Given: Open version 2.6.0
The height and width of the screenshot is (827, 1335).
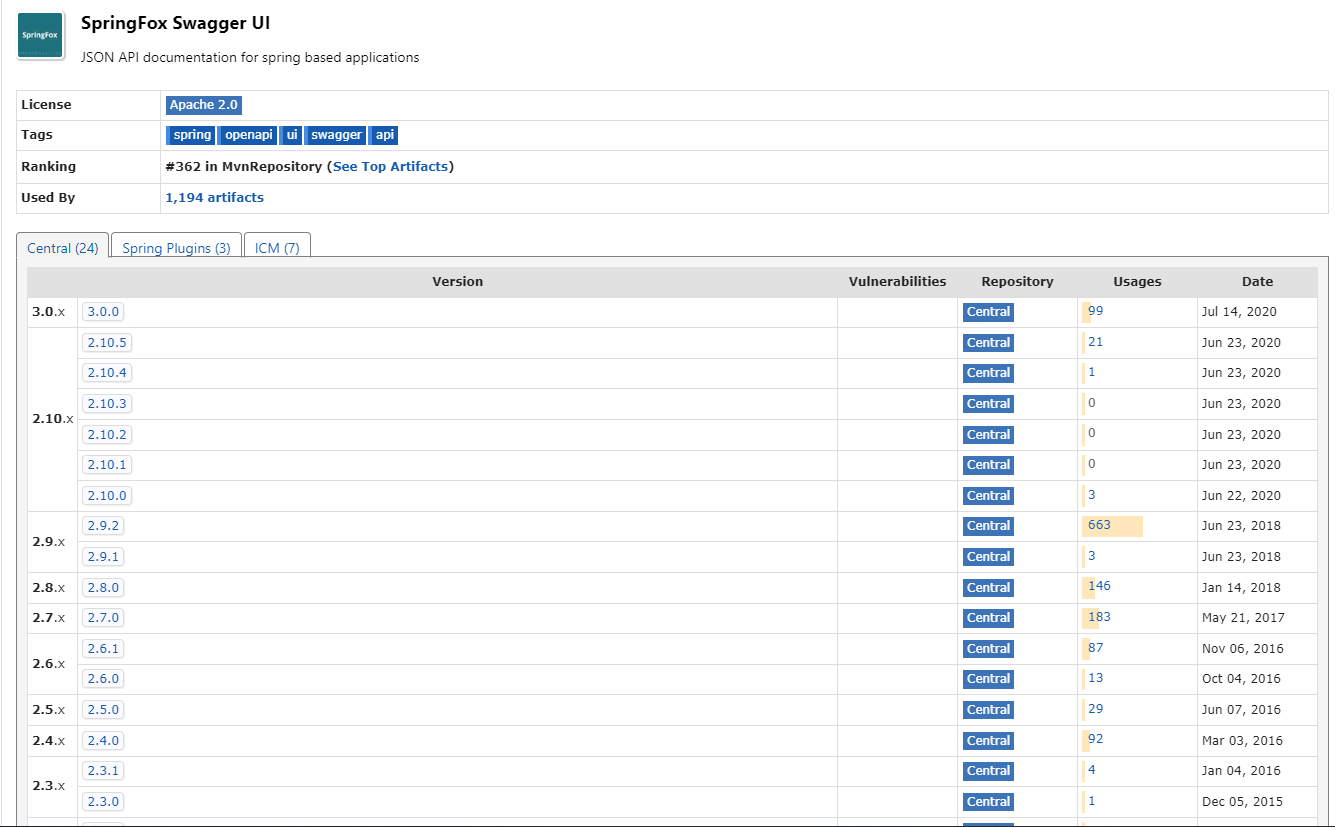Looking at the screenshot, I should [103, 679].
